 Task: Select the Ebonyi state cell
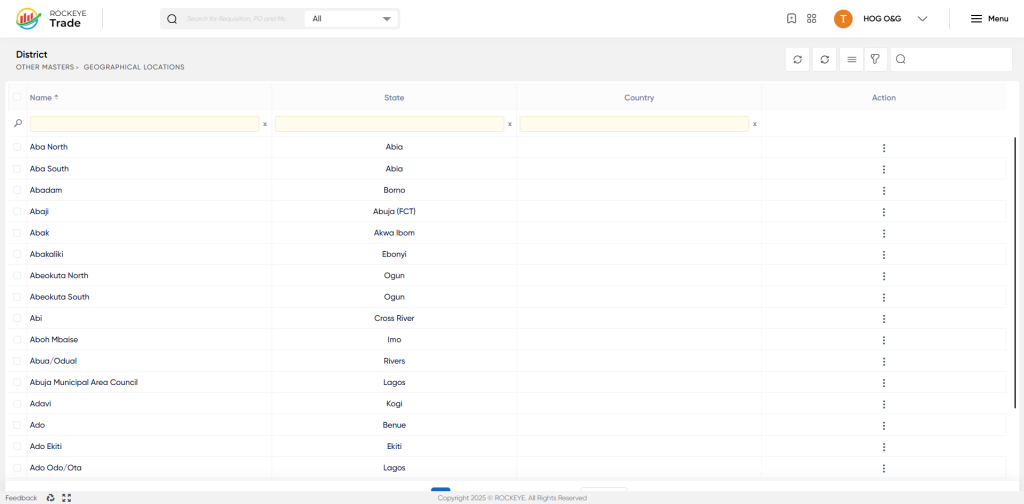(394, 254)
